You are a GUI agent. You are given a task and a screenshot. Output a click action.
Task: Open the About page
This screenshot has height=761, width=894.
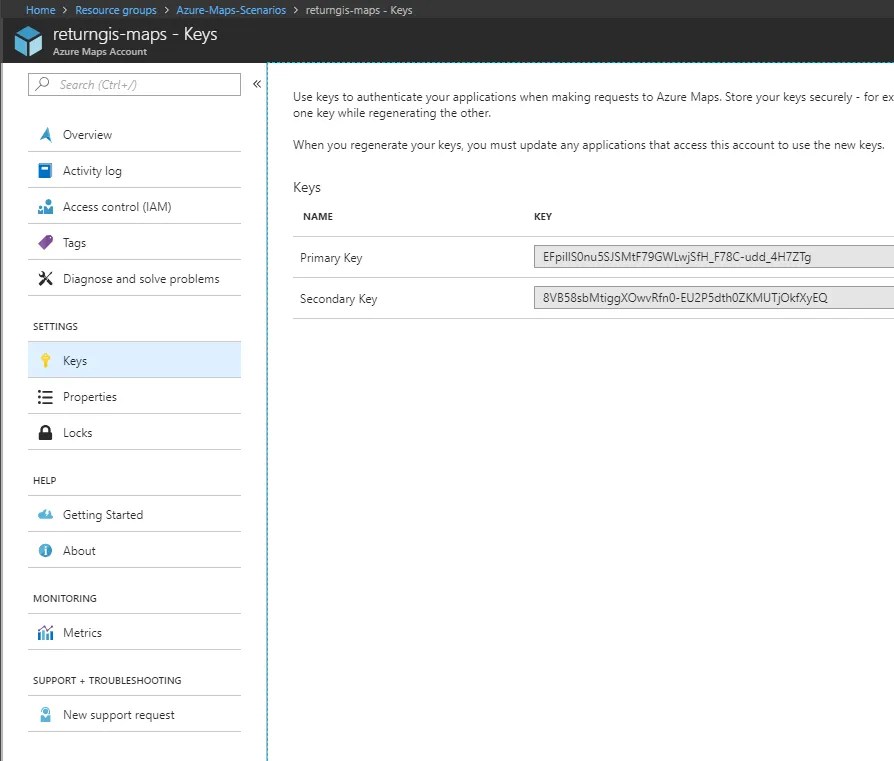[x=135, y=550]
